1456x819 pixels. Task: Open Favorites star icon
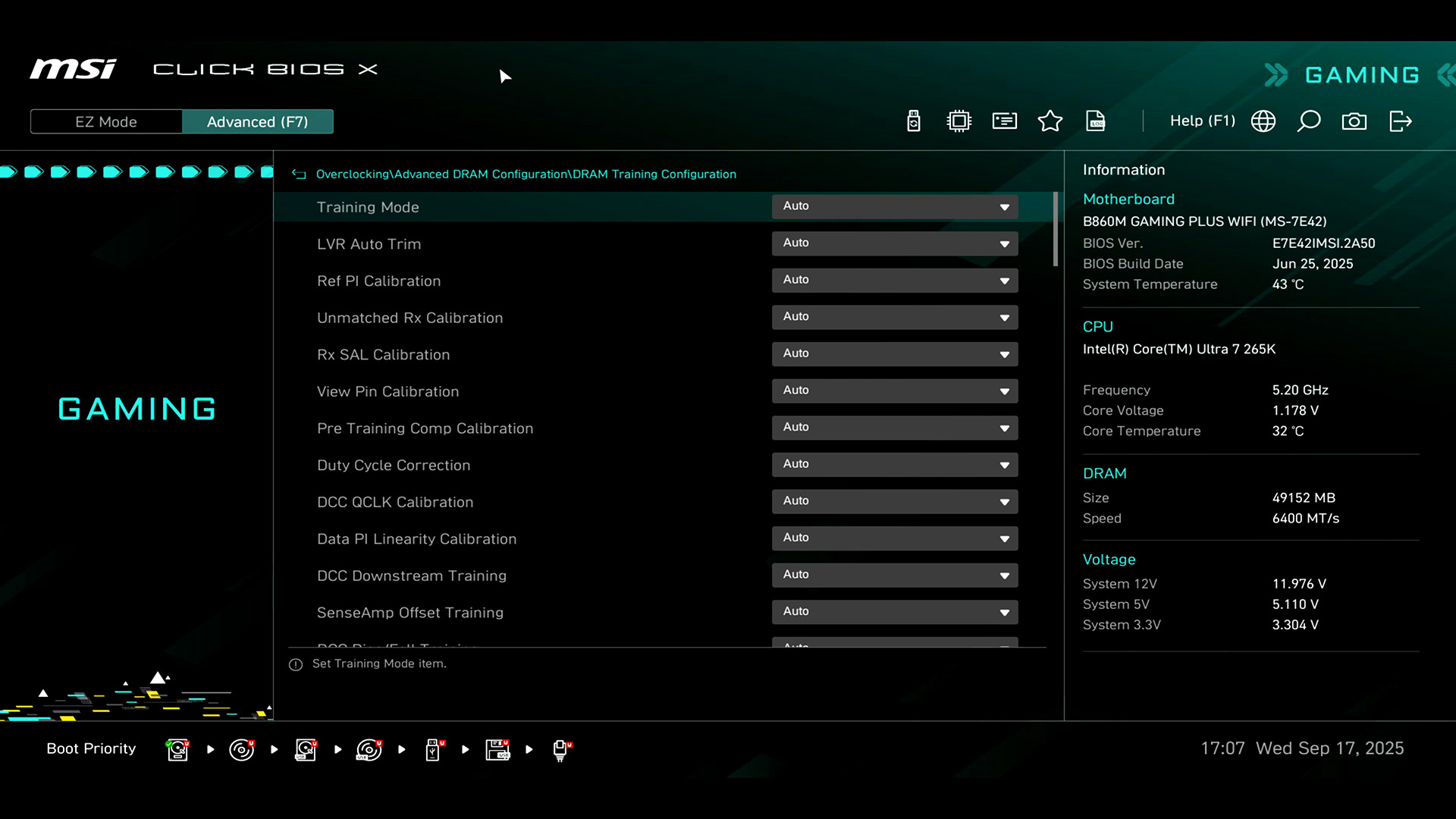pos(1050,121)
